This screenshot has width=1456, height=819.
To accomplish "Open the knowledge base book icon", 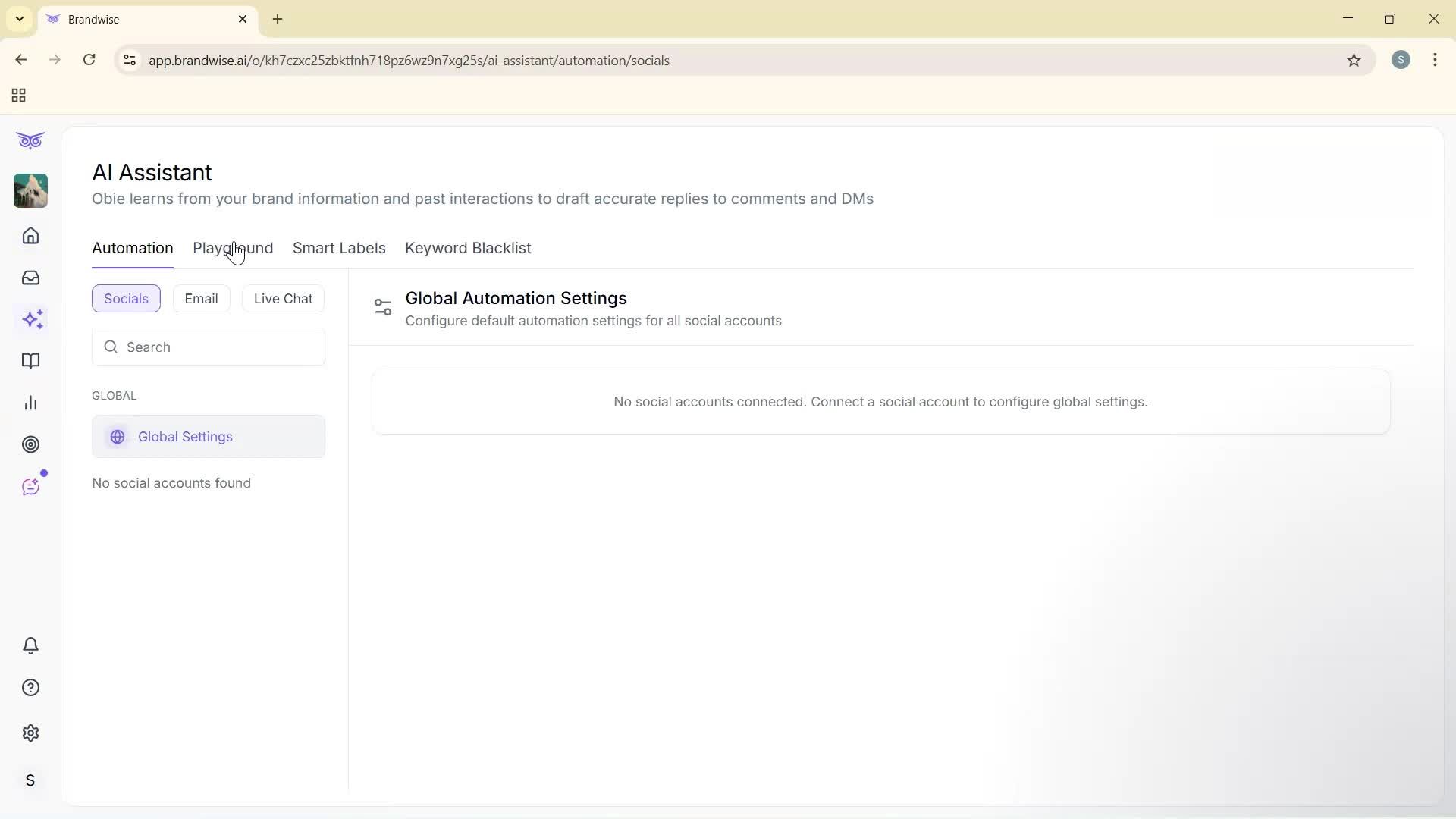I will (30, 361).
